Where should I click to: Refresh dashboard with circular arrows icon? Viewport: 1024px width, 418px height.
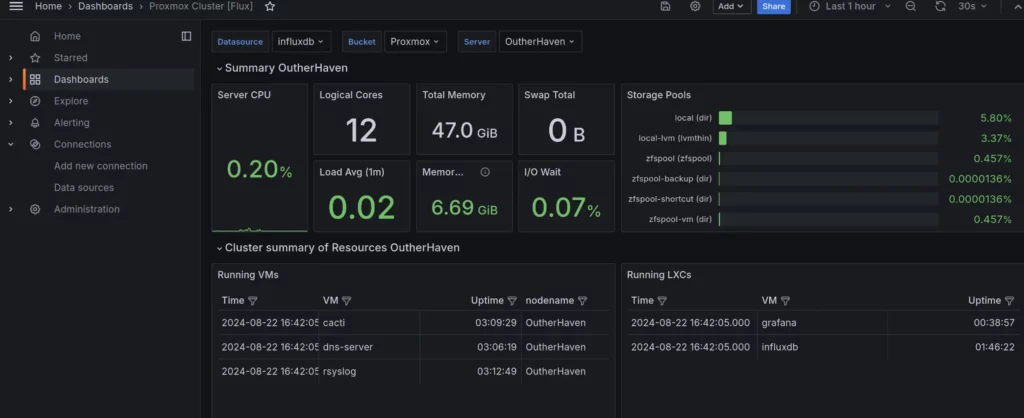point(940,6)
